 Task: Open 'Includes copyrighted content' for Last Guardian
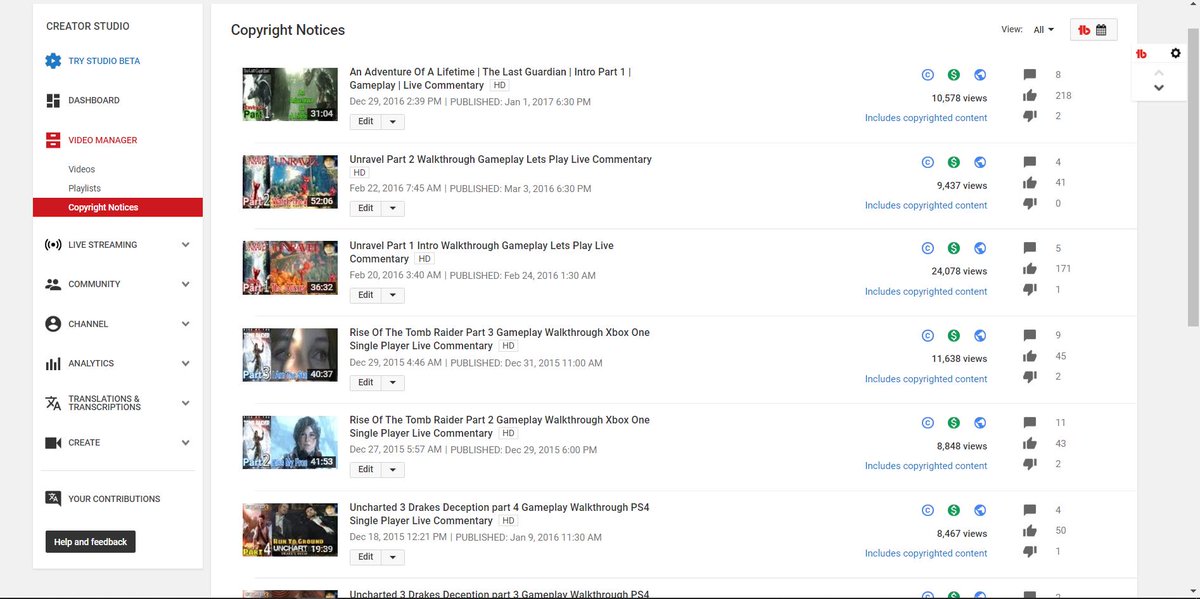(926, 118)
